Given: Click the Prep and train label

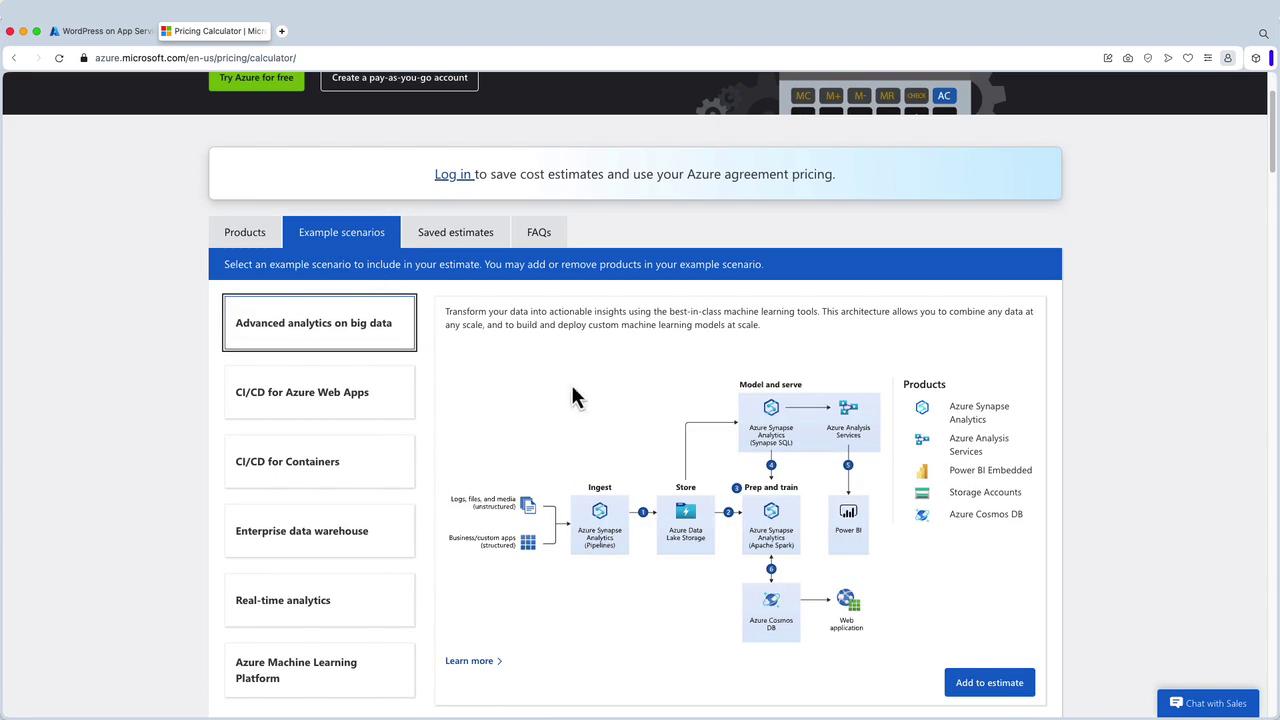Looking at the screenshot, I should coord(771,488).
